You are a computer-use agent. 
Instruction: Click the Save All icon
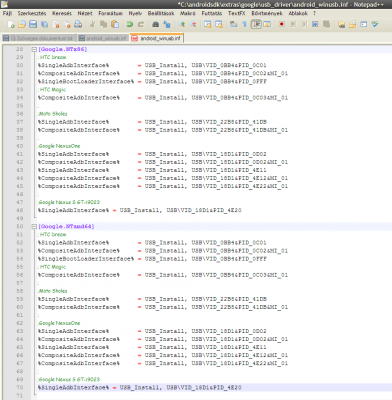(x=44, y=24)
